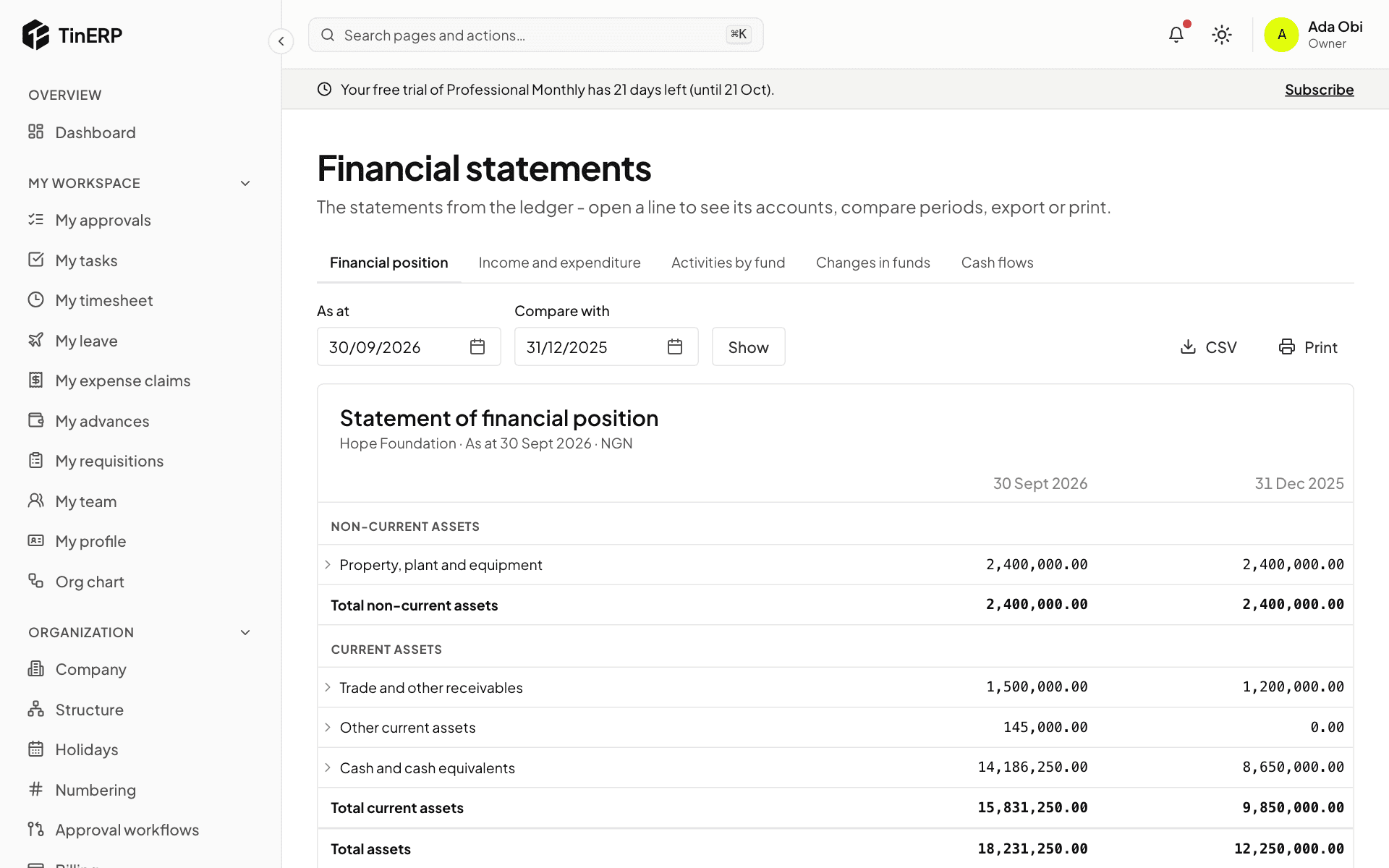Screen dimensions: 1389x868
Task: Click the TinERP logo icon
Action: 35,35
